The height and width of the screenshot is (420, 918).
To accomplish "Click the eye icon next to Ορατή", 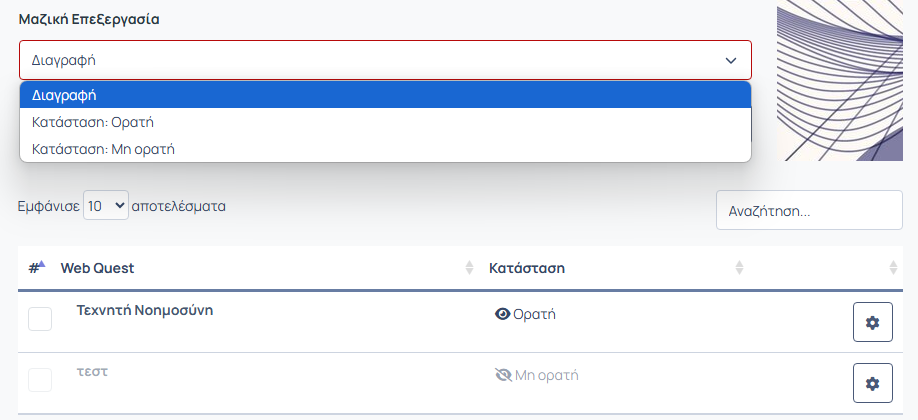I will 502,315.
